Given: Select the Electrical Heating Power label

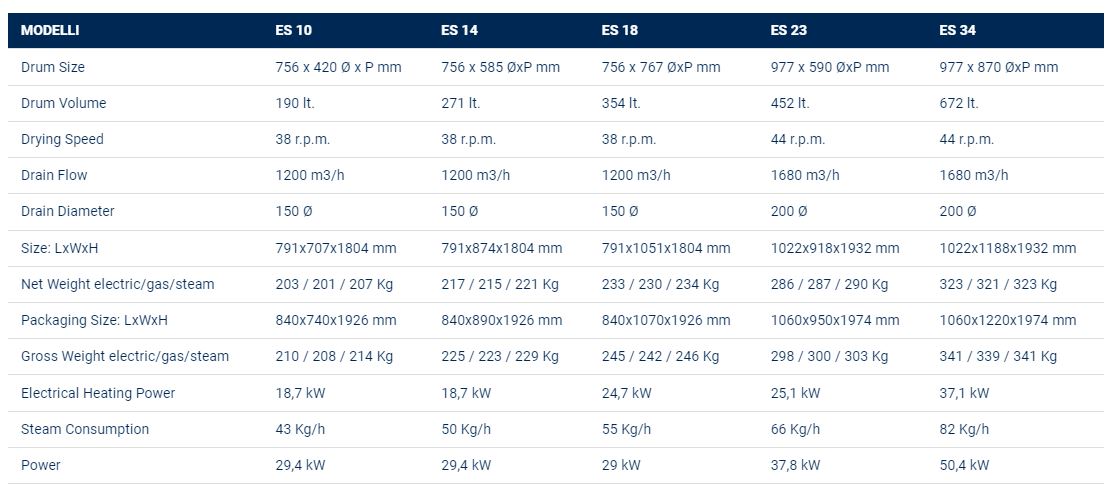Looking at the screenshot, I should (98, 393).
